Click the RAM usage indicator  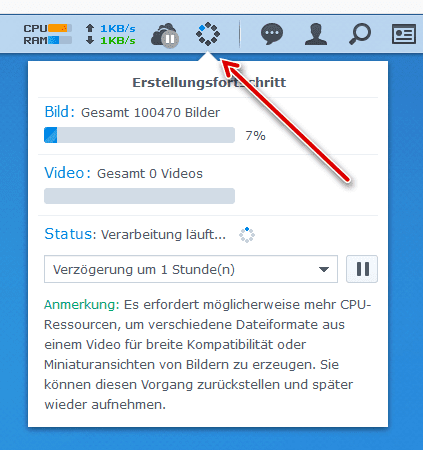(48, 40)
